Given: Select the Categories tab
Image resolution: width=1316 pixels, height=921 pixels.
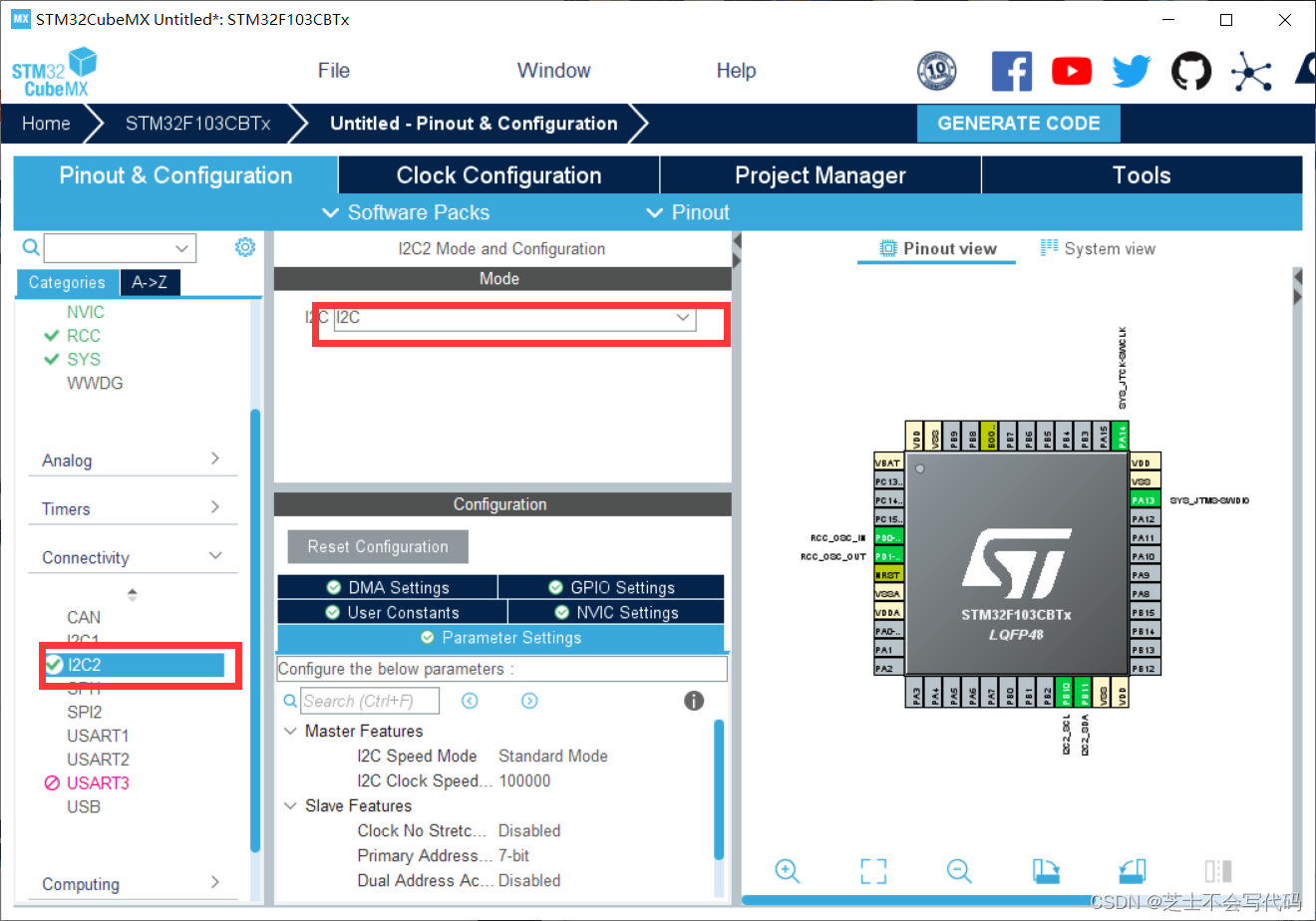Looking at the screenshot, I should (67, 283).
